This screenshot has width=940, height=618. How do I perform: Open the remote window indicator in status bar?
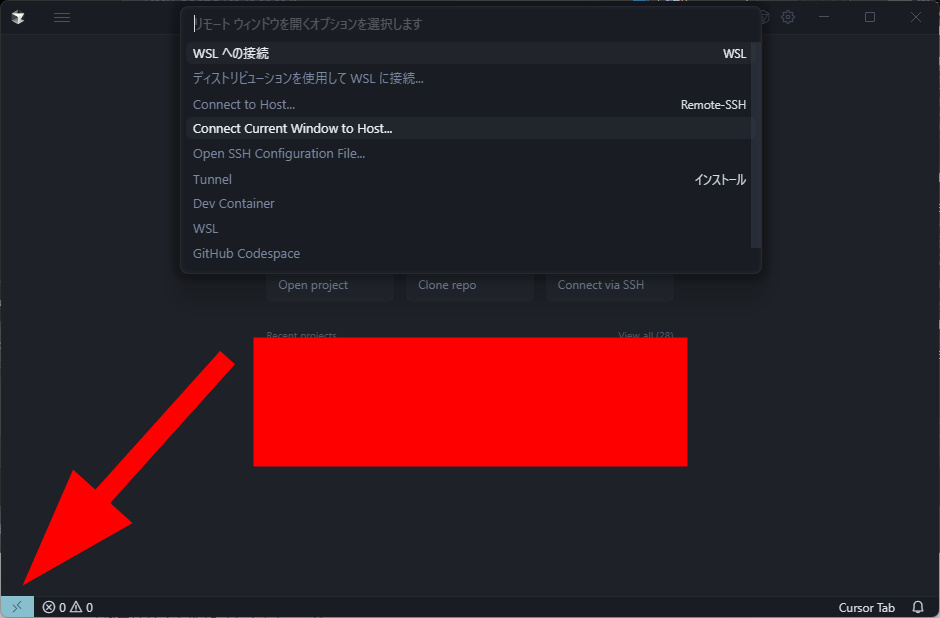[x=17, y=607]
